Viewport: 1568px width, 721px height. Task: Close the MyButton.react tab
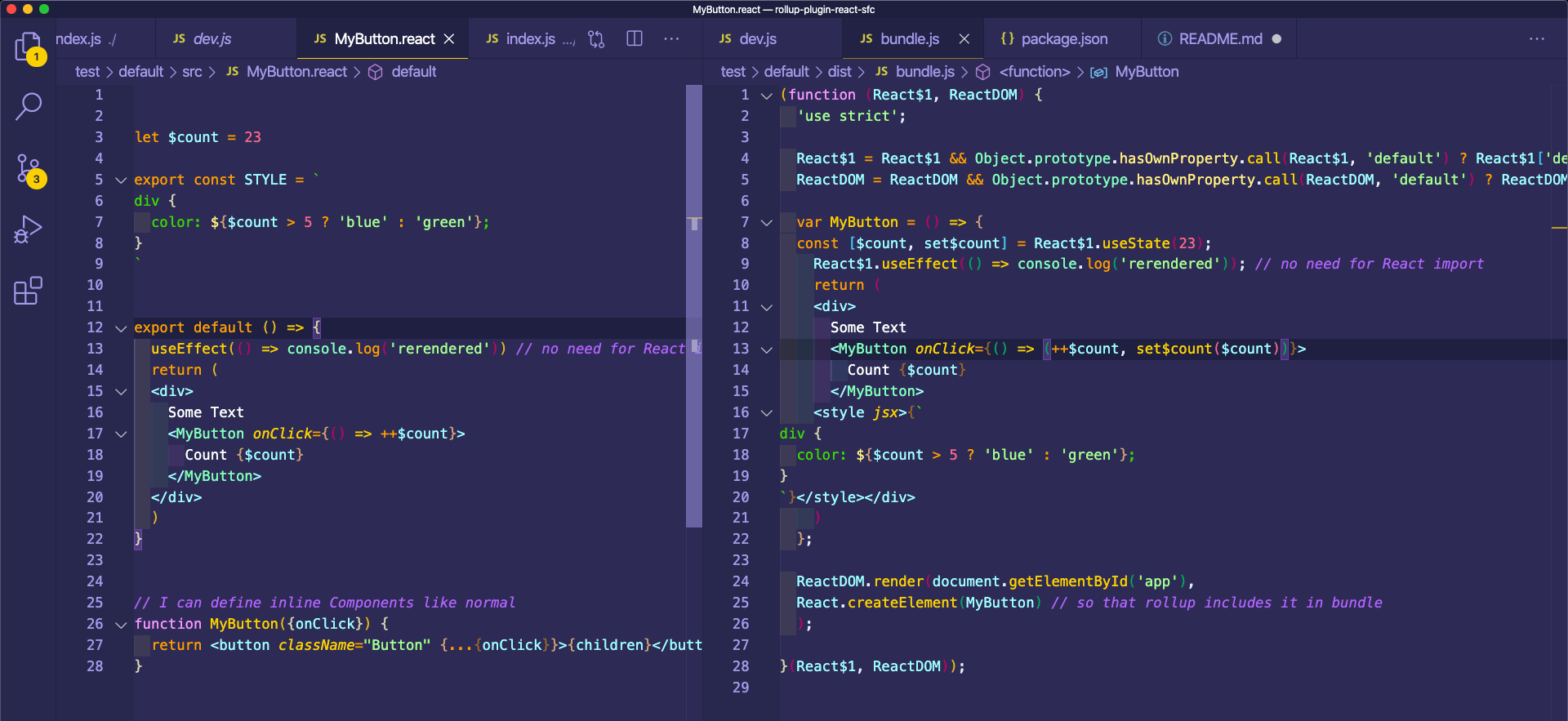(x=449, y=39)
